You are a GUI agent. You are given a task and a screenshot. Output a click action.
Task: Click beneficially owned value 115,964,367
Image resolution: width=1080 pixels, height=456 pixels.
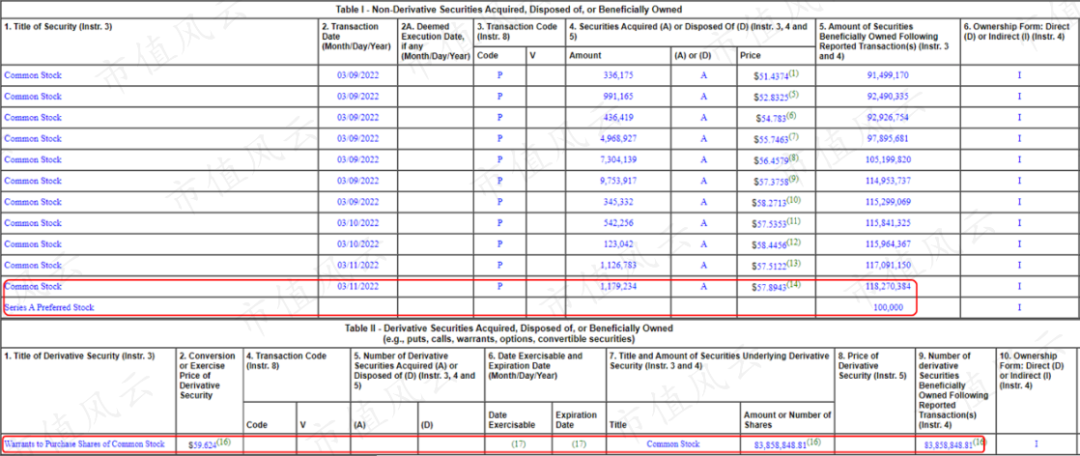pyautogui.click(x=887, y=245)
